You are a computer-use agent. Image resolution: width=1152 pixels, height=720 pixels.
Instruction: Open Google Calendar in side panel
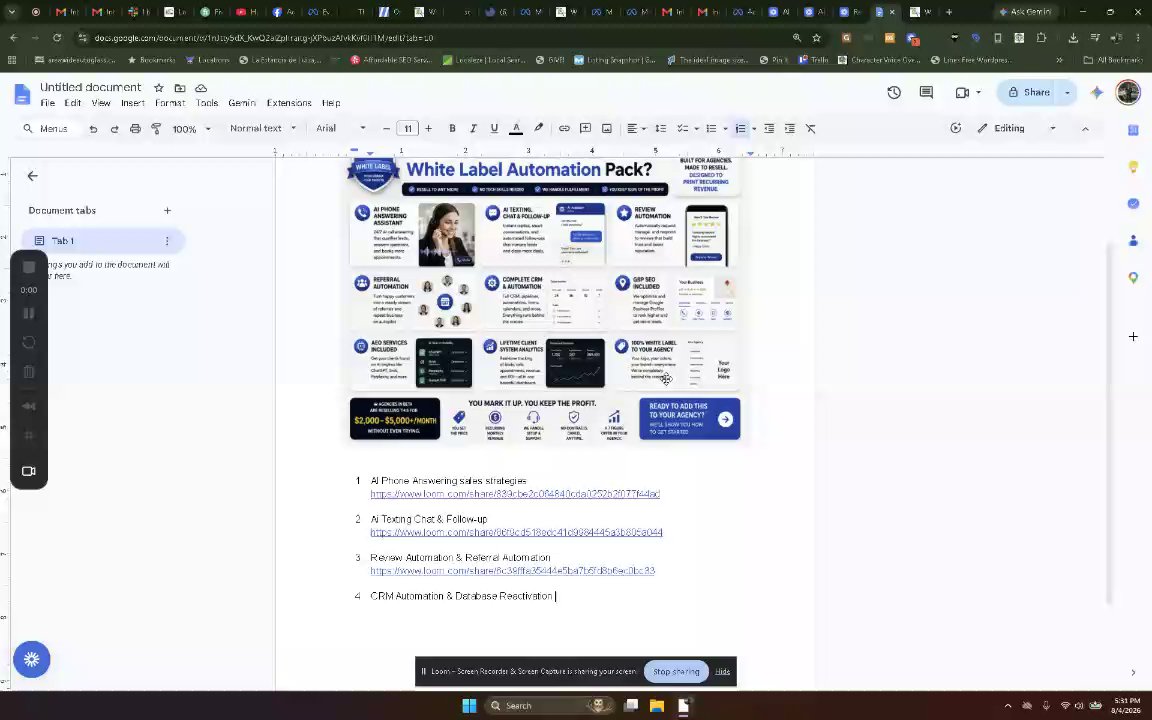[x=1133, y=130]
